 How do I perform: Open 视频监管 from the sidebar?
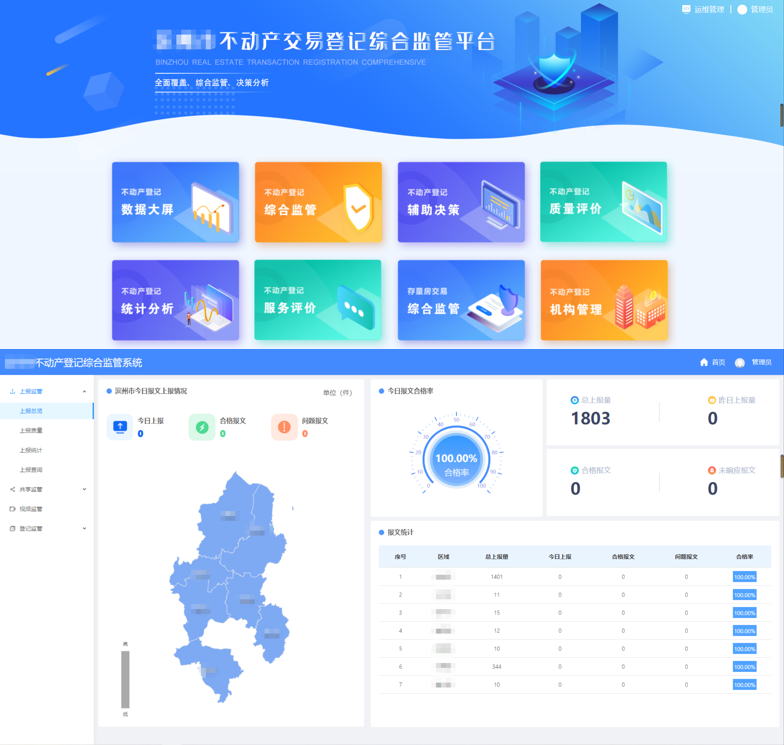31,509
